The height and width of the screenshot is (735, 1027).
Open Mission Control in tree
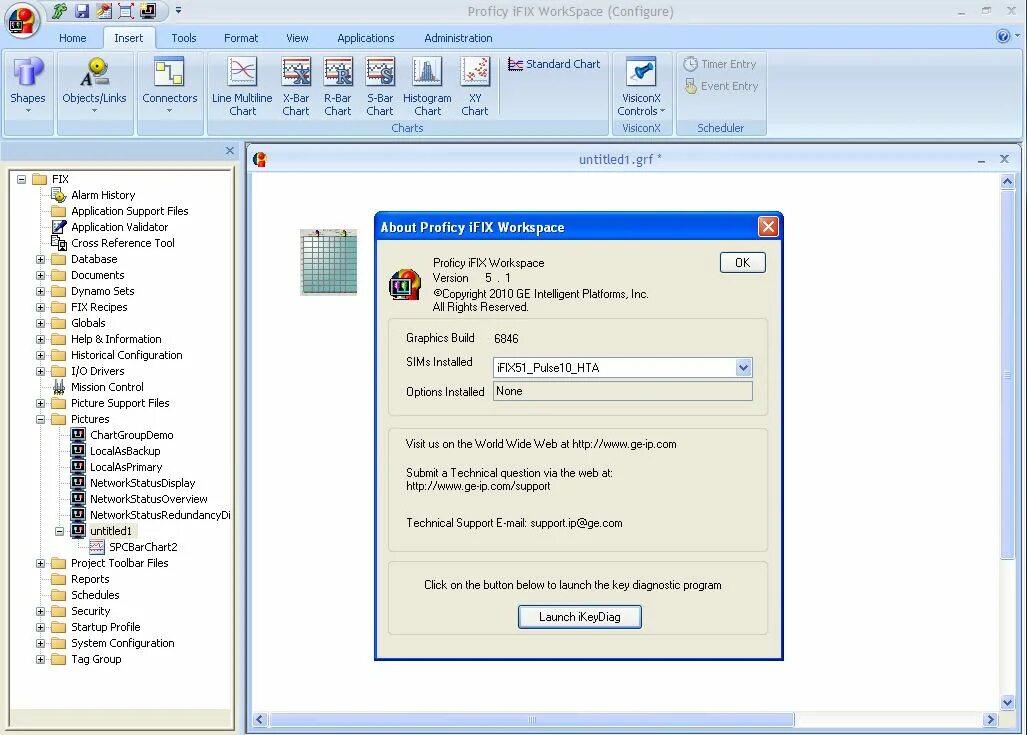(x=107, y=387)
